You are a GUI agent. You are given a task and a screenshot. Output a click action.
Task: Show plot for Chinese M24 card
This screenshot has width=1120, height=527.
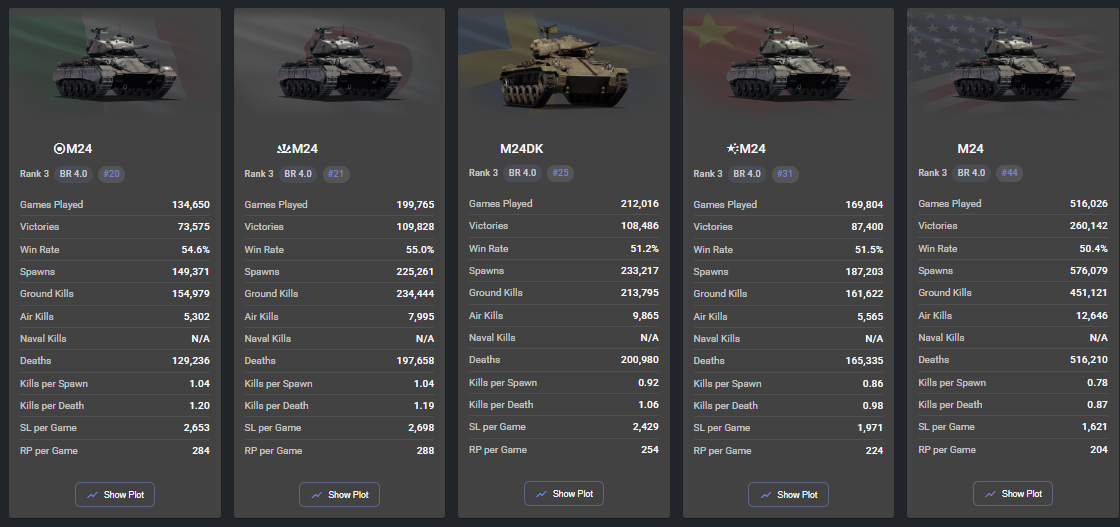789,494
